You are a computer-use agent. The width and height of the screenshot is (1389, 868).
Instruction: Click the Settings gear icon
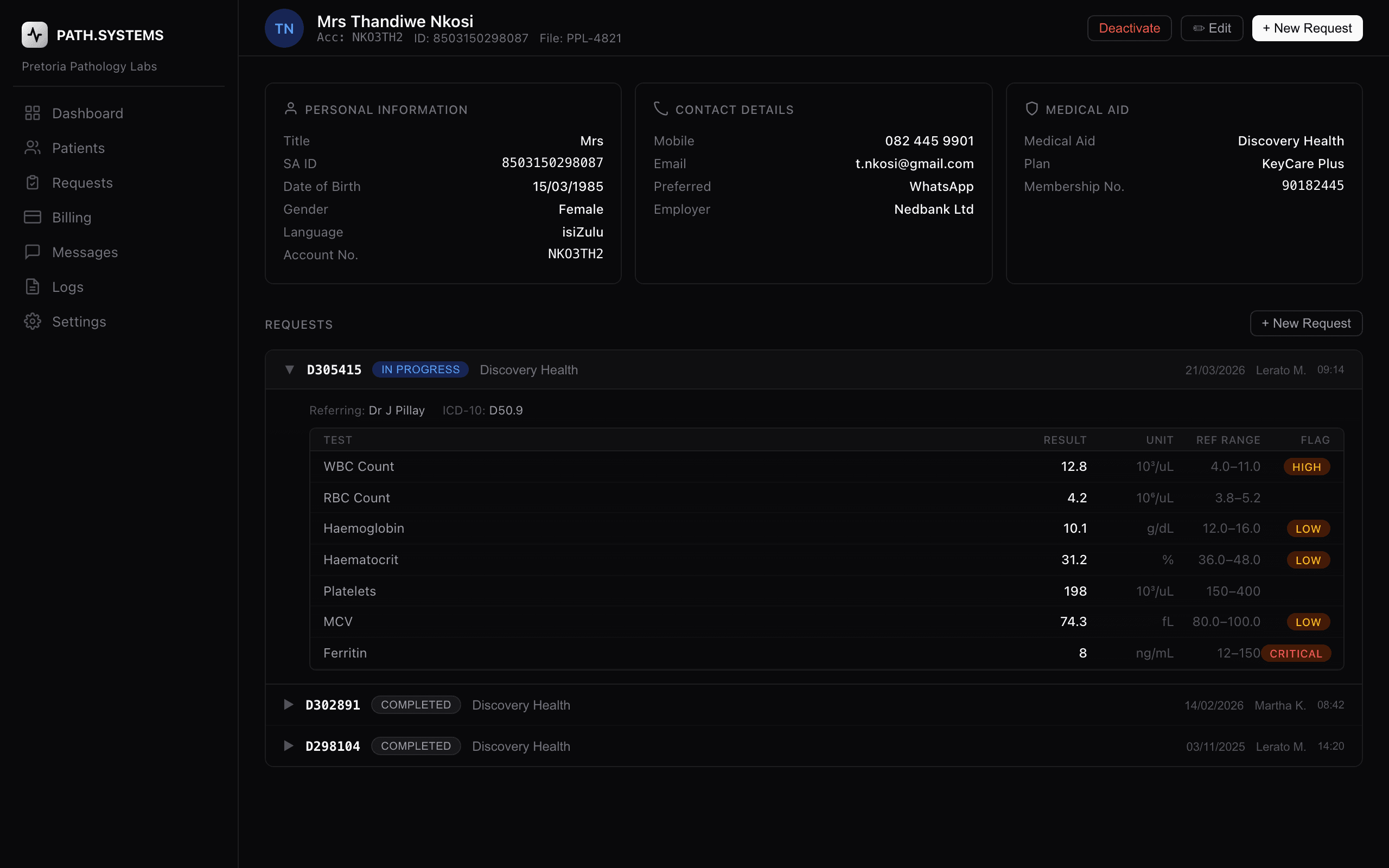[32, 322]
